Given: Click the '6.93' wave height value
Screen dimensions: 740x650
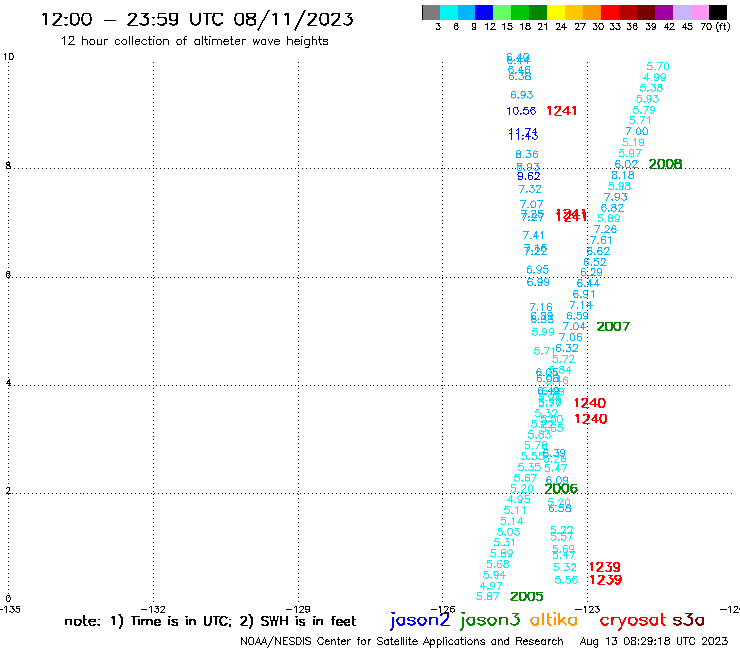Looking at the screenshot, I should pos(521,95).
